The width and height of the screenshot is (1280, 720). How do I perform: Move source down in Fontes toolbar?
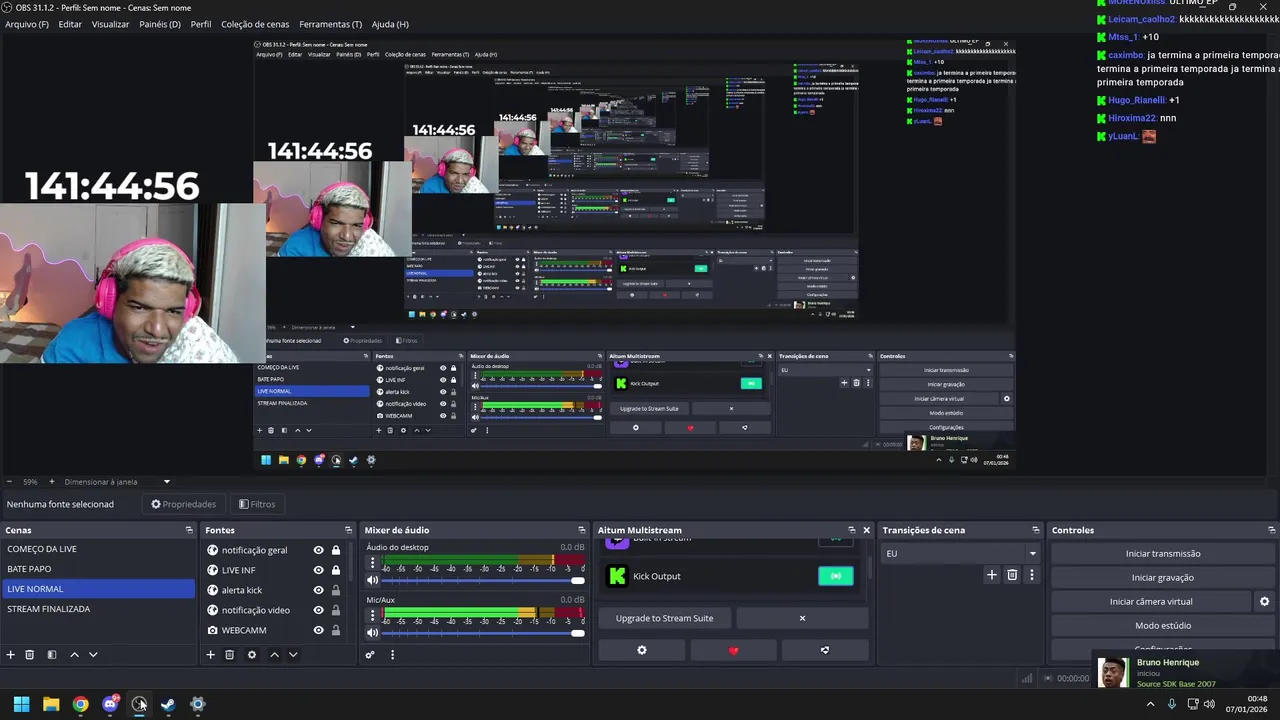(293, 655)
